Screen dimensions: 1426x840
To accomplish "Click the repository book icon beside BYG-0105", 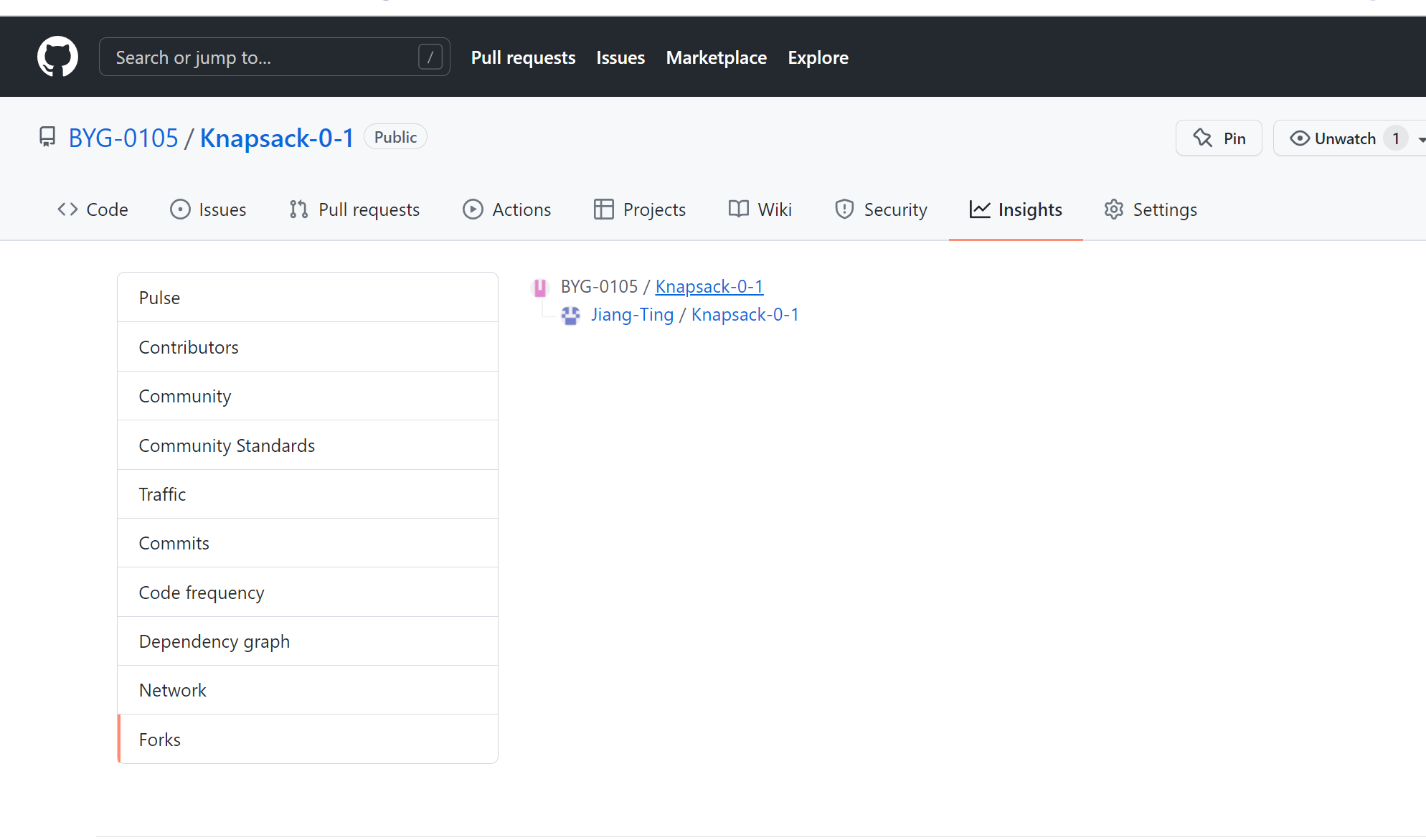I will [x=47, y=137].
